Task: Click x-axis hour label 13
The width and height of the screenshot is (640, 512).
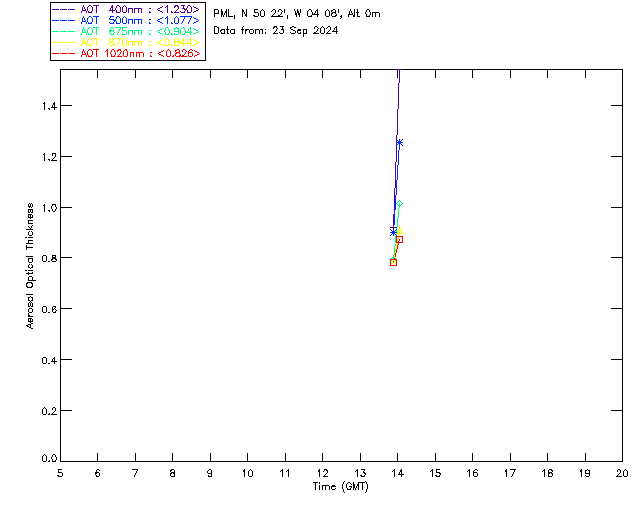Action: coord(360,473)
